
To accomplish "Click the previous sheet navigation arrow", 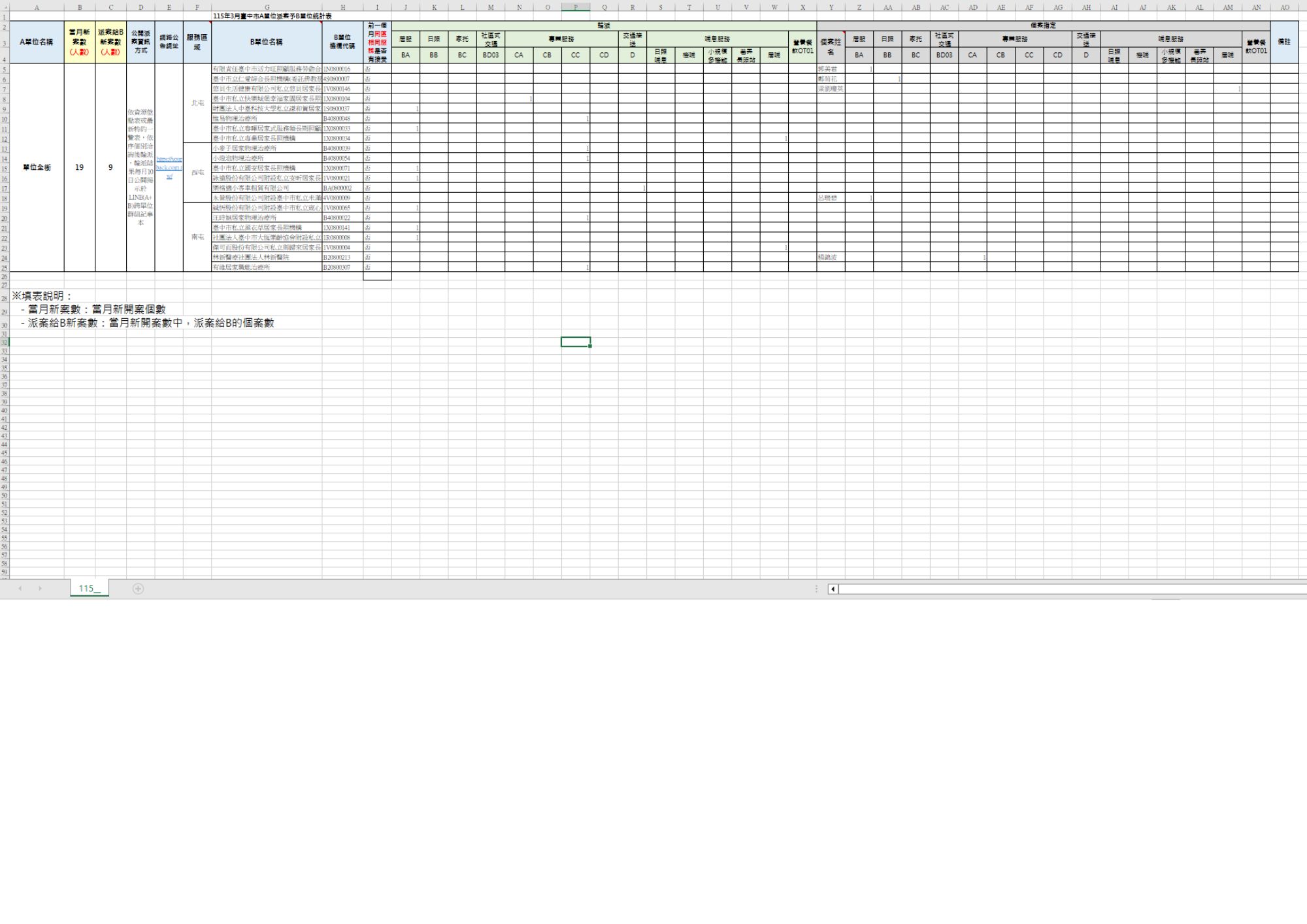I will pyautogui.click(x=20, y=589).
